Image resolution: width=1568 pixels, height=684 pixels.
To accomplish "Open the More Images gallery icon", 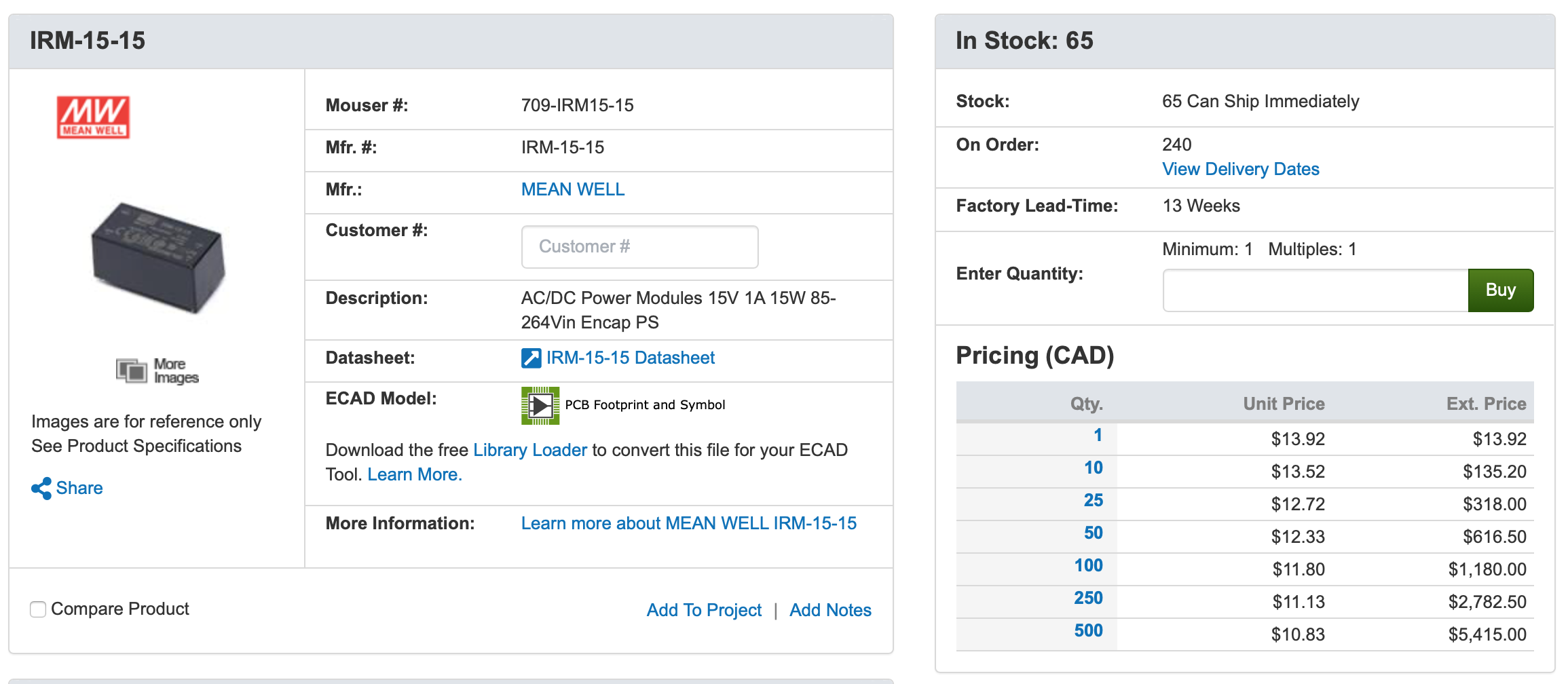I will pos(132,370).
